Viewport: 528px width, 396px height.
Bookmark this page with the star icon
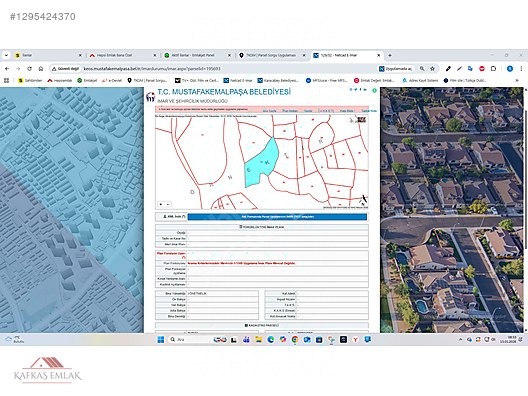[433, 69]
